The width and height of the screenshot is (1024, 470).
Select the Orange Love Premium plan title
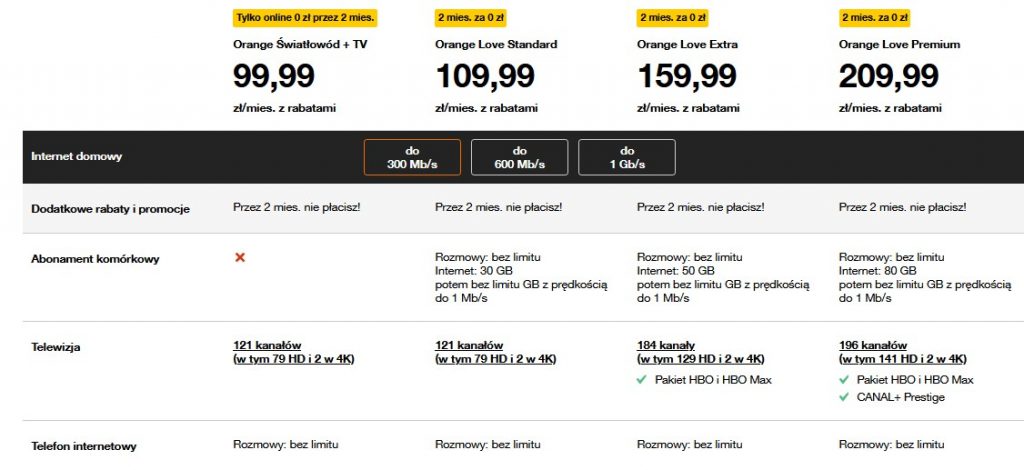(899, 45)
